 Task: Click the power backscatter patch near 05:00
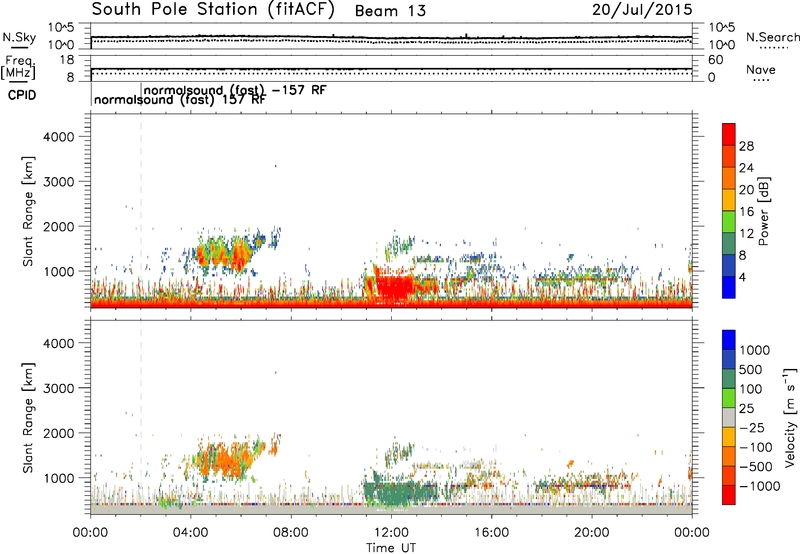click(224, 253)
